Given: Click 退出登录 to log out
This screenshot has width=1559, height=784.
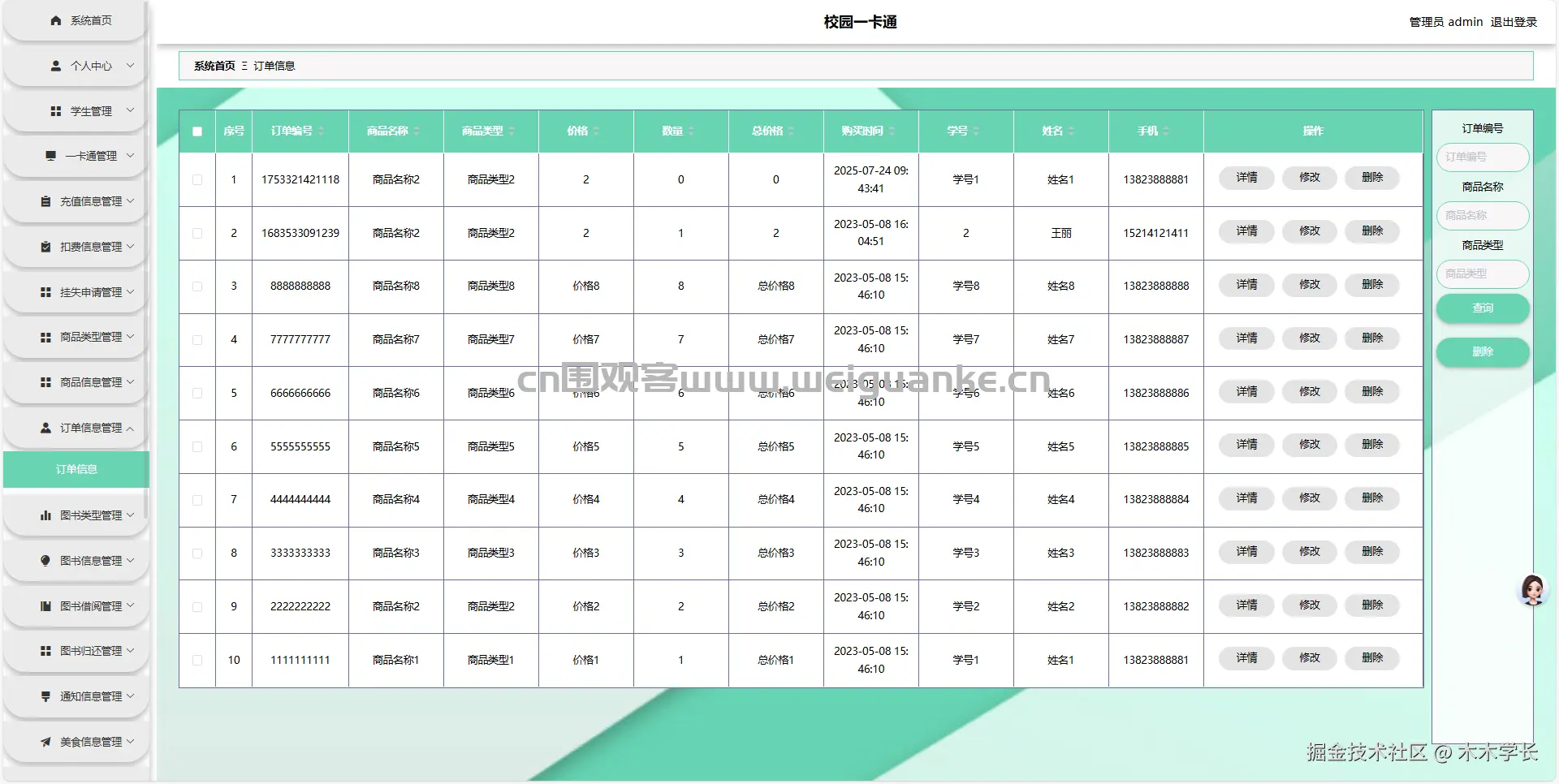Looking at the screenshot, I should 1514,22.
